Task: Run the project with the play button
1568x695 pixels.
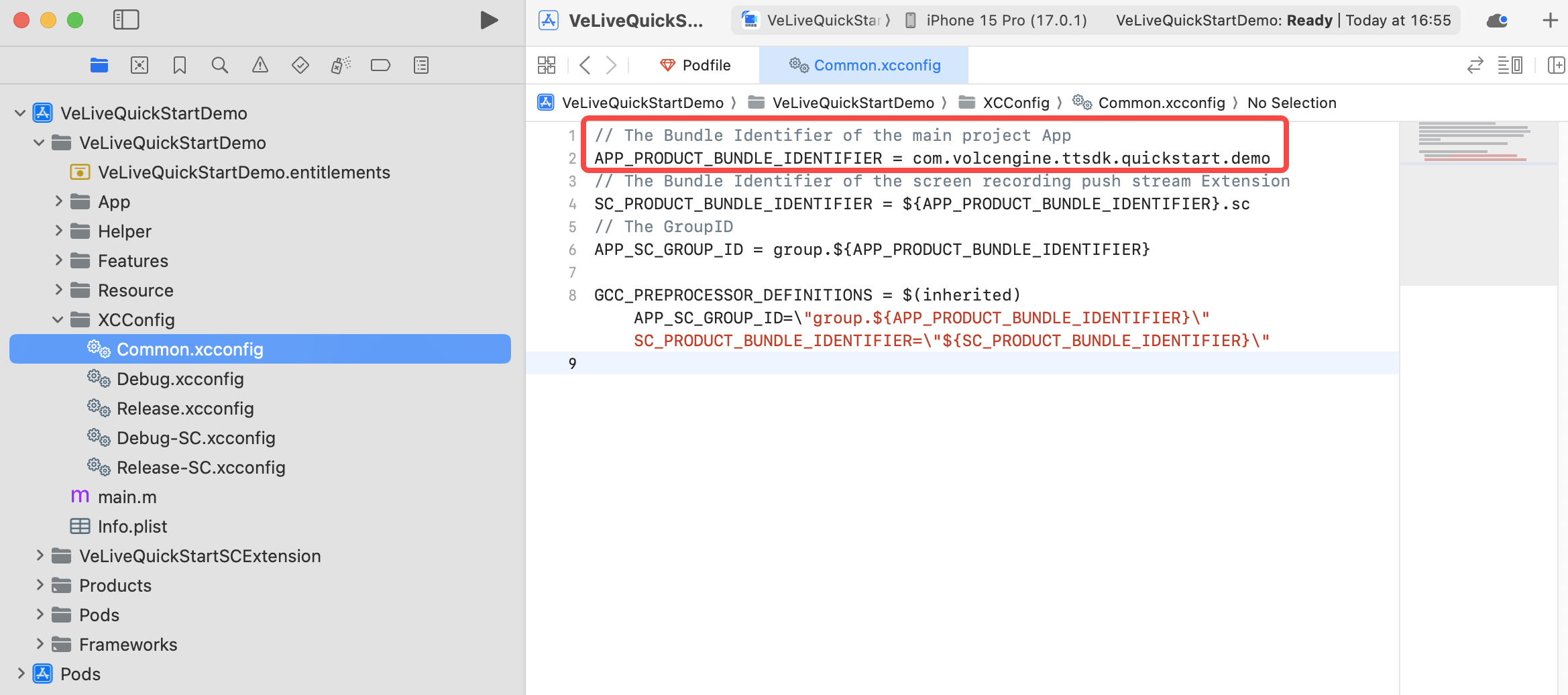Action: [x=489, y=20]
